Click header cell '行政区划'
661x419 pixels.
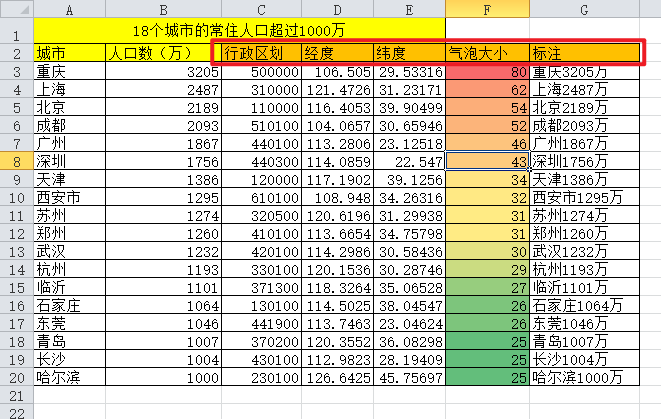[261, 53]
